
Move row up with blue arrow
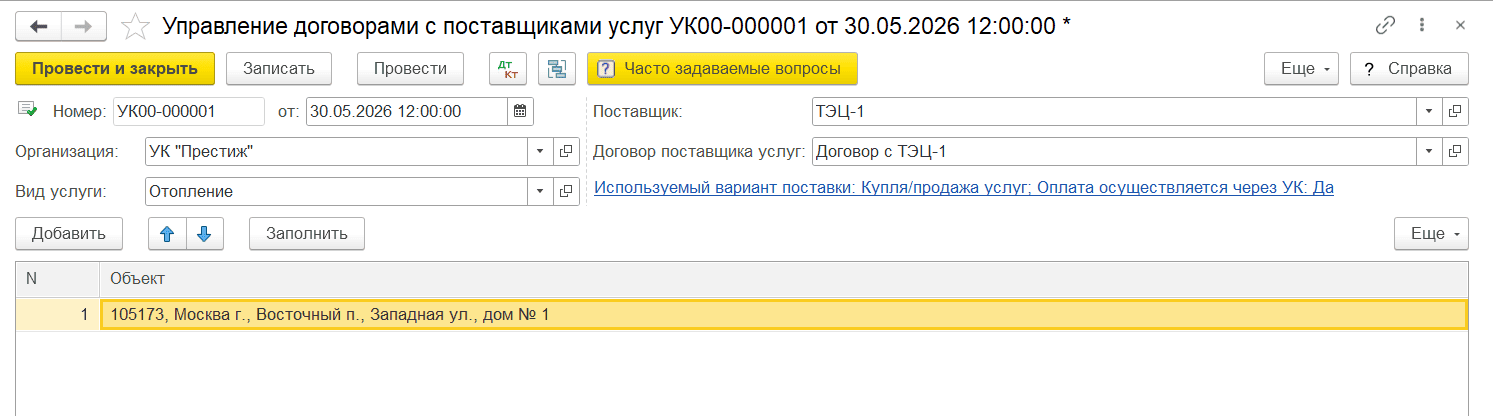coord(167,234)
